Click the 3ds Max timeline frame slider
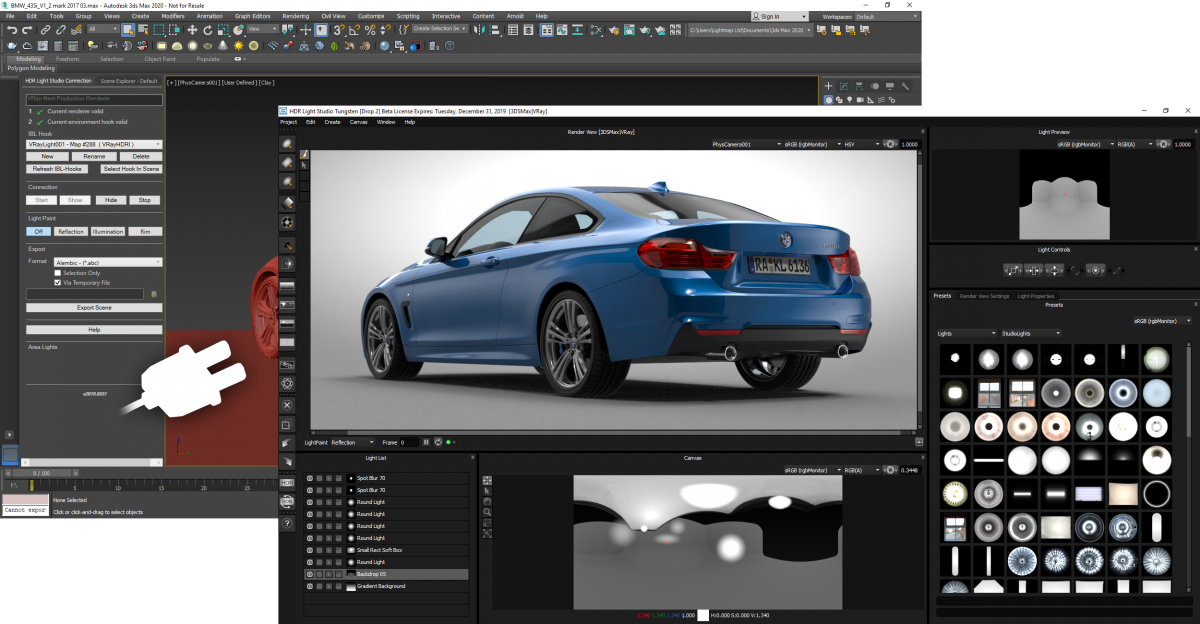Viewport: 1200px width, 624px height. pyautogui.click(x=40, y=473)
